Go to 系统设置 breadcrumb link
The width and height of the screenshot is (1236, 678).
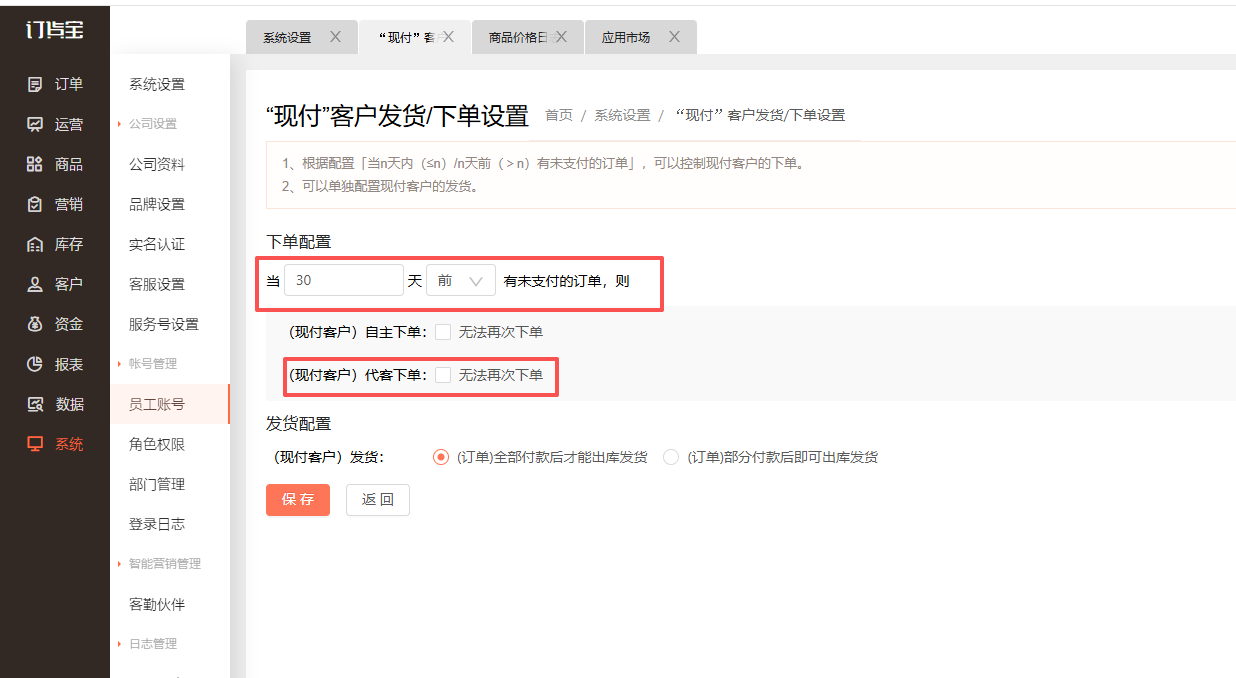622,116
